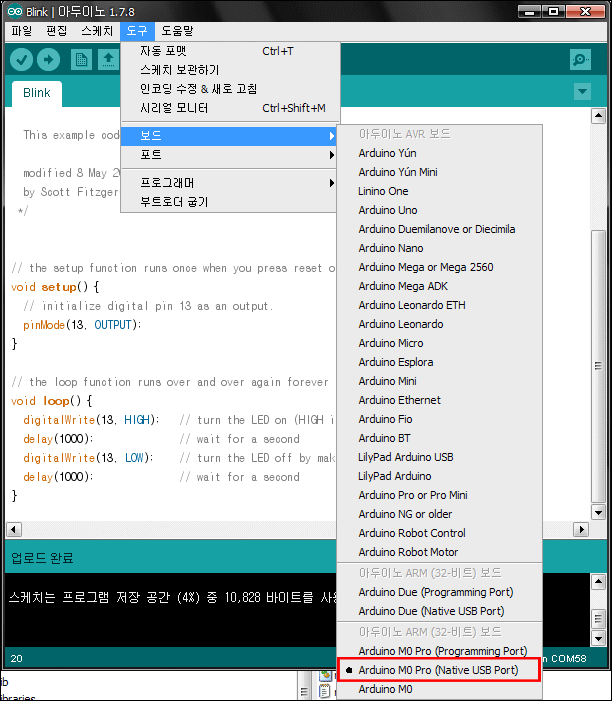612x701 pixels.
Task: Click the COM58 port status text
Action: point(568,659)
